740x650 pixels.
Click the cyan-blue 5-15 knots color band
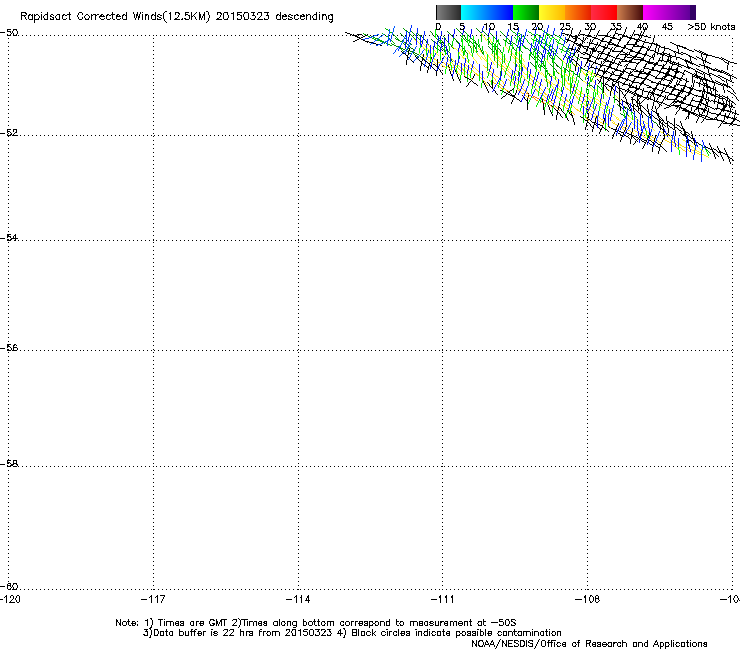tap(487, 12)
